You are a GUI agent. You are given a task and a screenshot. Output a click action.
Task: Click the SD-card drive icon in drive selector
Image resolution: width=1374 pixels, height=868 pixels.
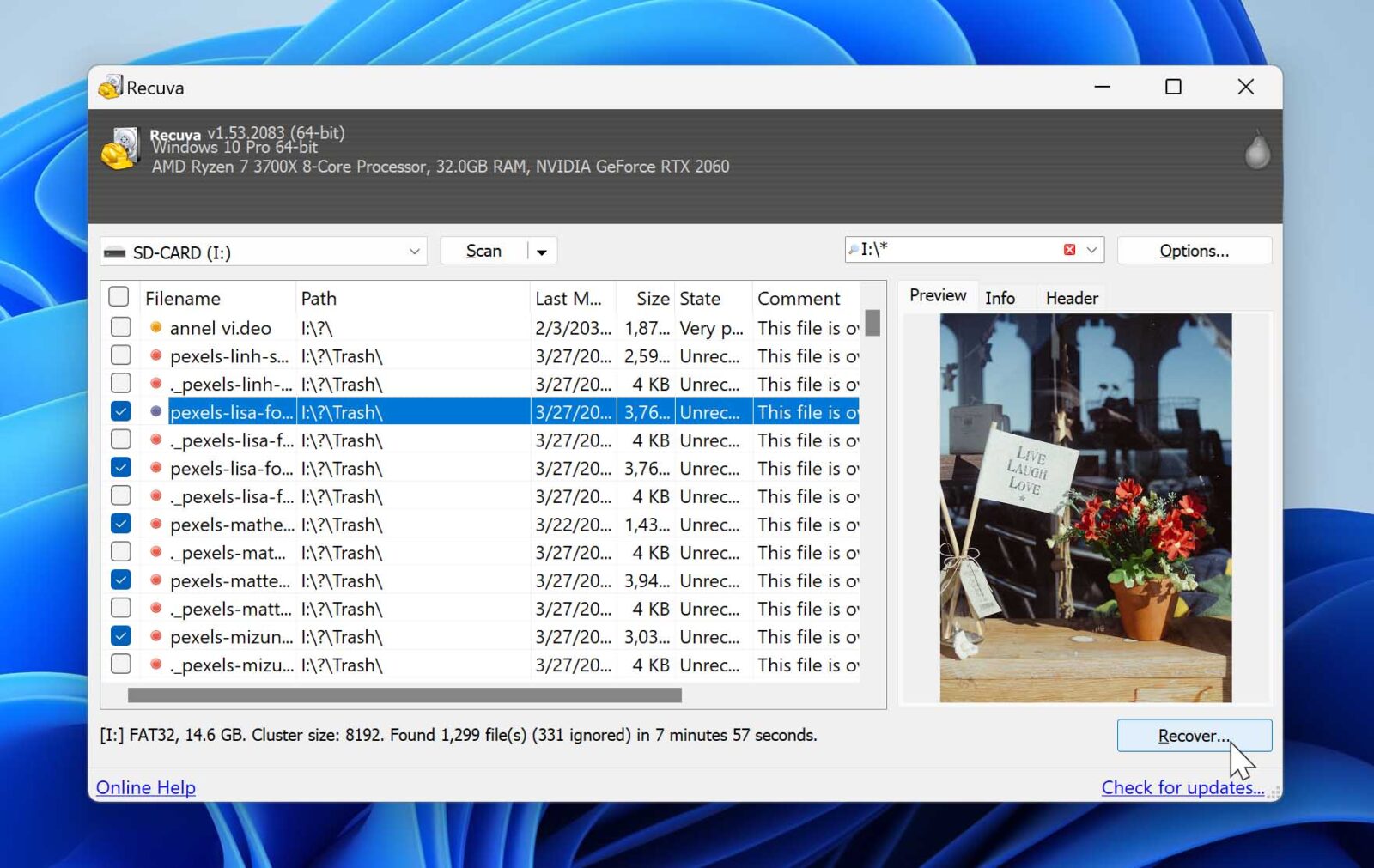(116, 252)
